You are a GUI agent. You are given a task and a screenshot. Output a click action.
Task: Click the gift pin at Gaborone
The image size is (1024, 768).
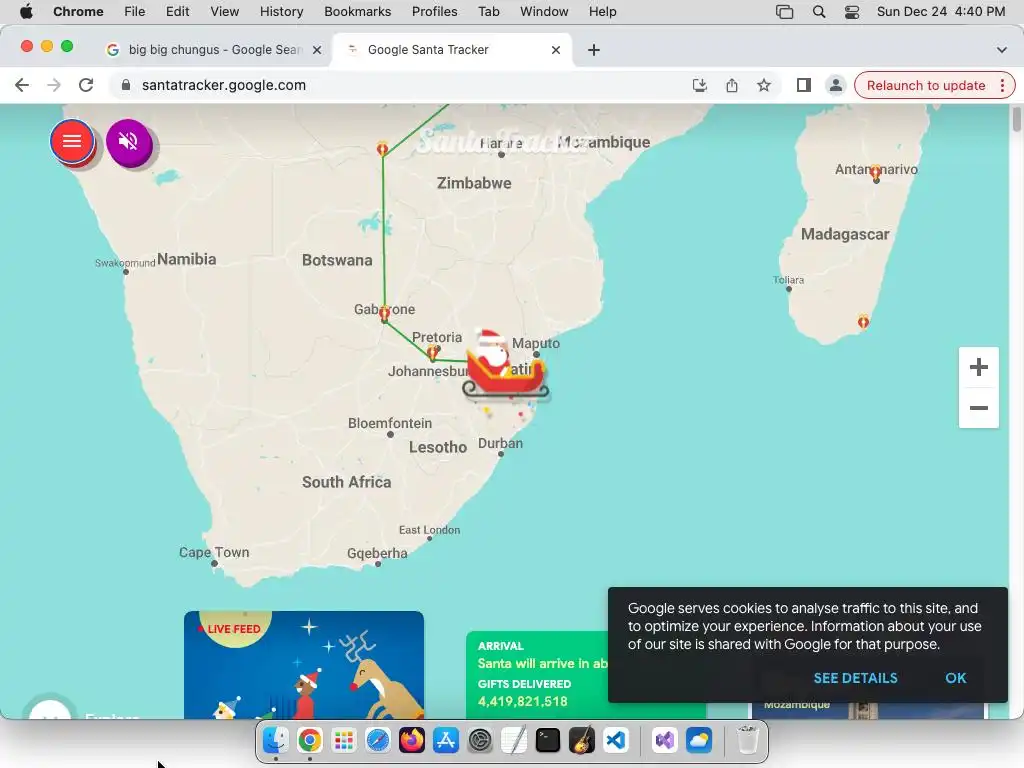[384, 313]
